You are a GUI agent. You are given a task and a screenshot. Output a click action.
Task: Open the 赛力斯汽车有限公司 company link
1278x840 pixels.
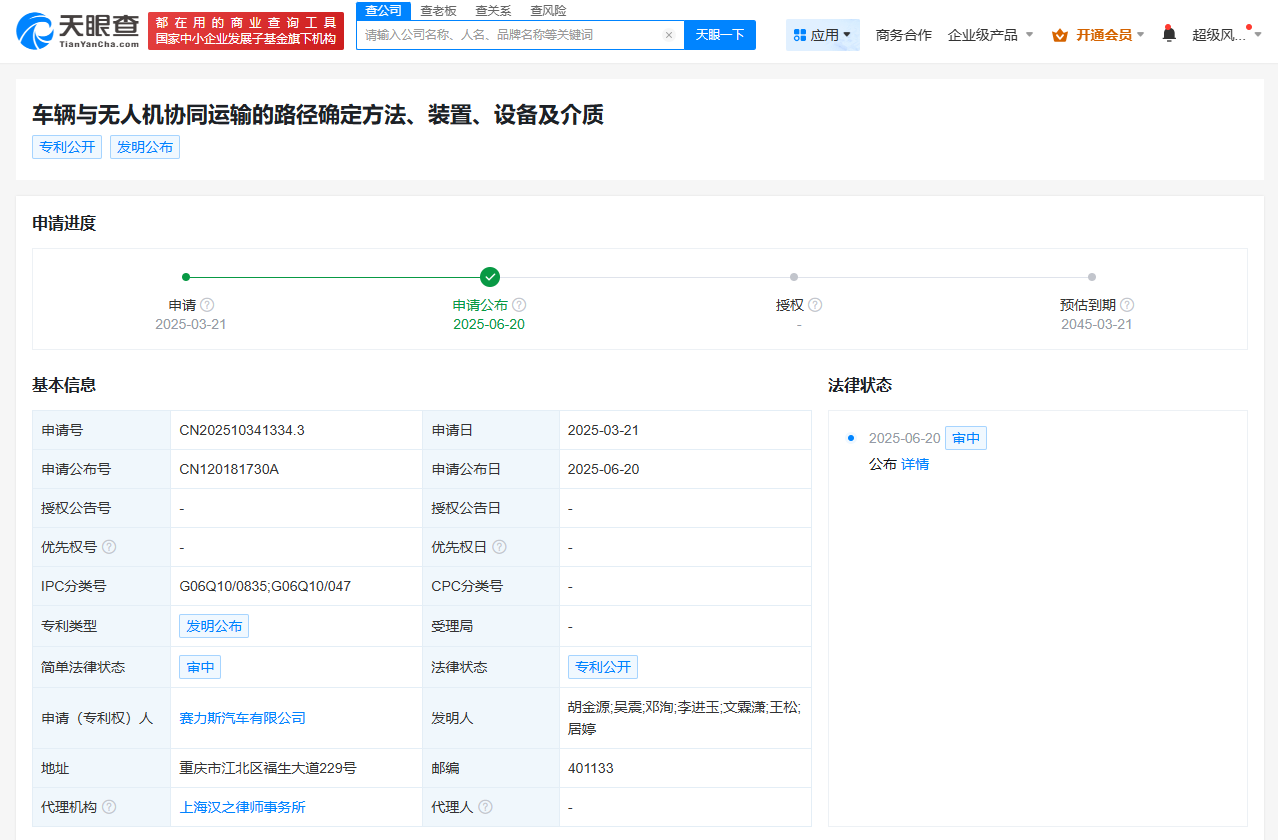click(x=242, y=718)
